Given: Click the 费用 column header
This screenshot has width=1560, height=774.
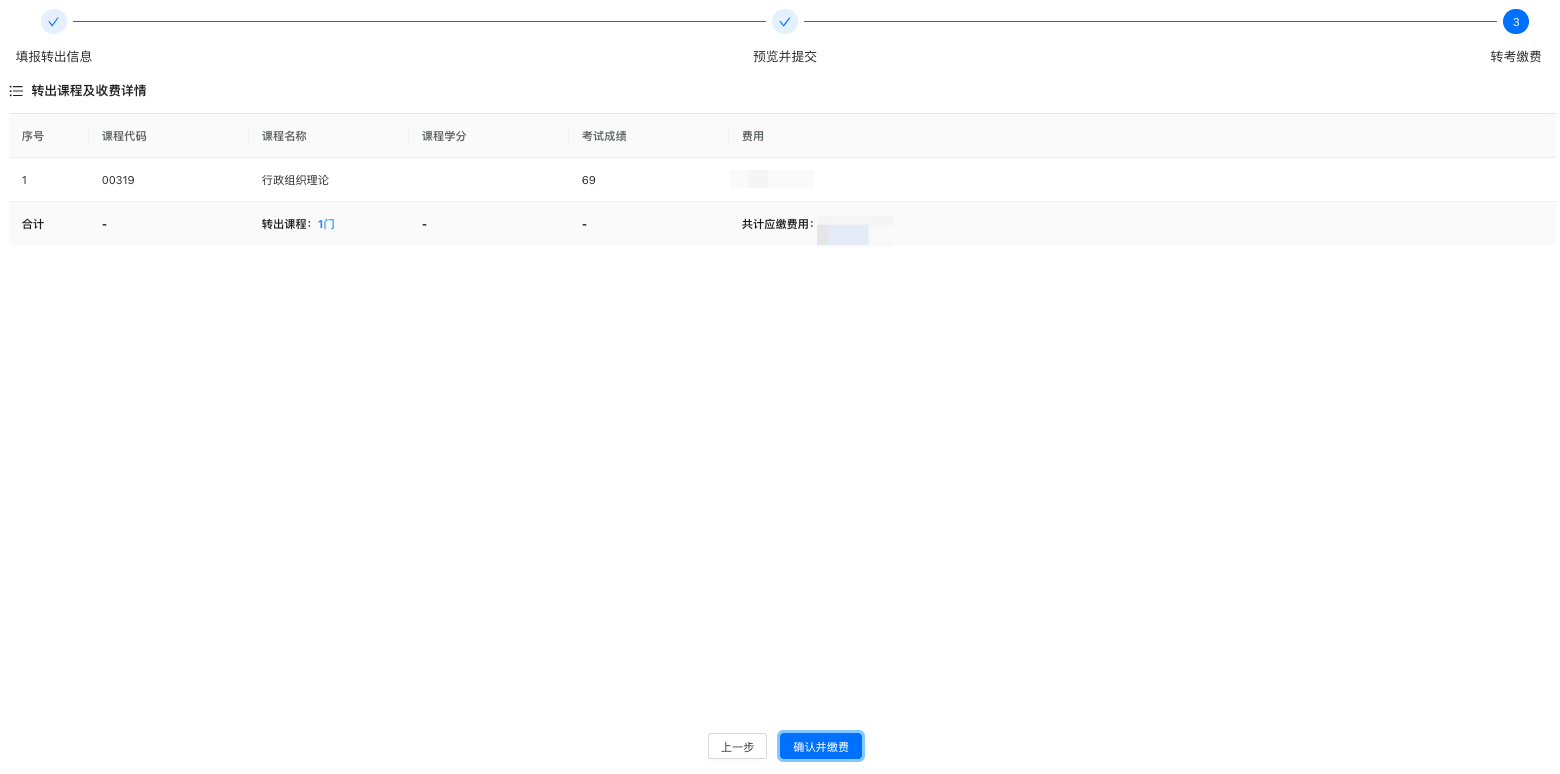Looking at the screenshot, I should point(752,136).
